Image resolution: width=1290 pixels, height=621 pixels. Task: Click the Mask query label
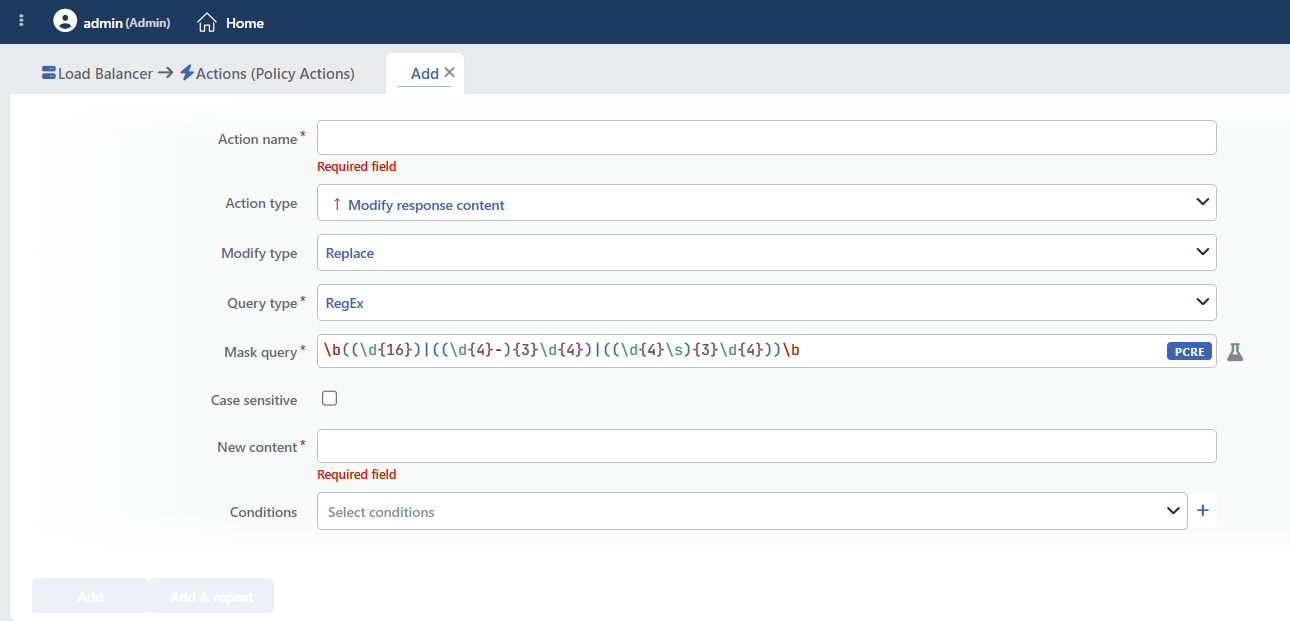coord(261,352)
